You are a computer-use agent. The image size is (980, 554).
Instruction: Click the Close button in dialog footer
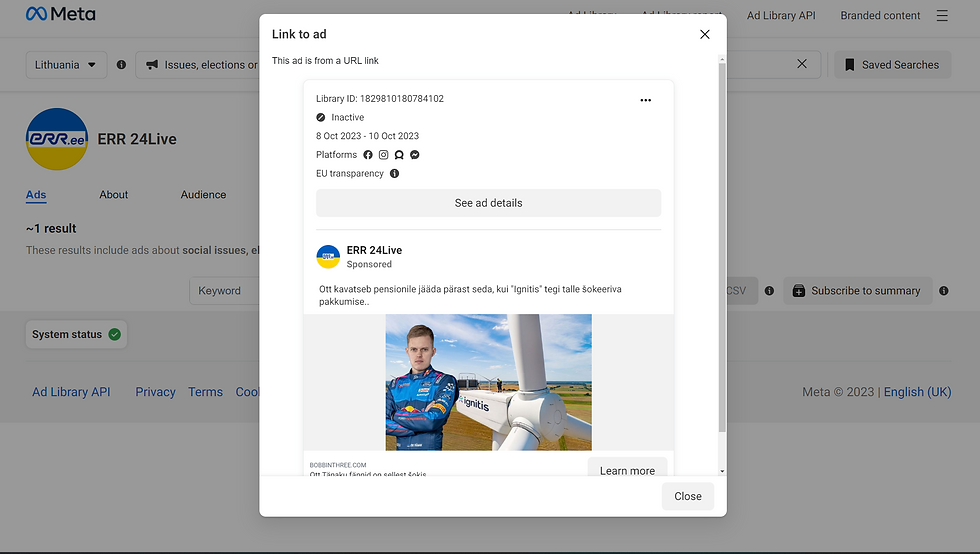[x=688, y=496]
